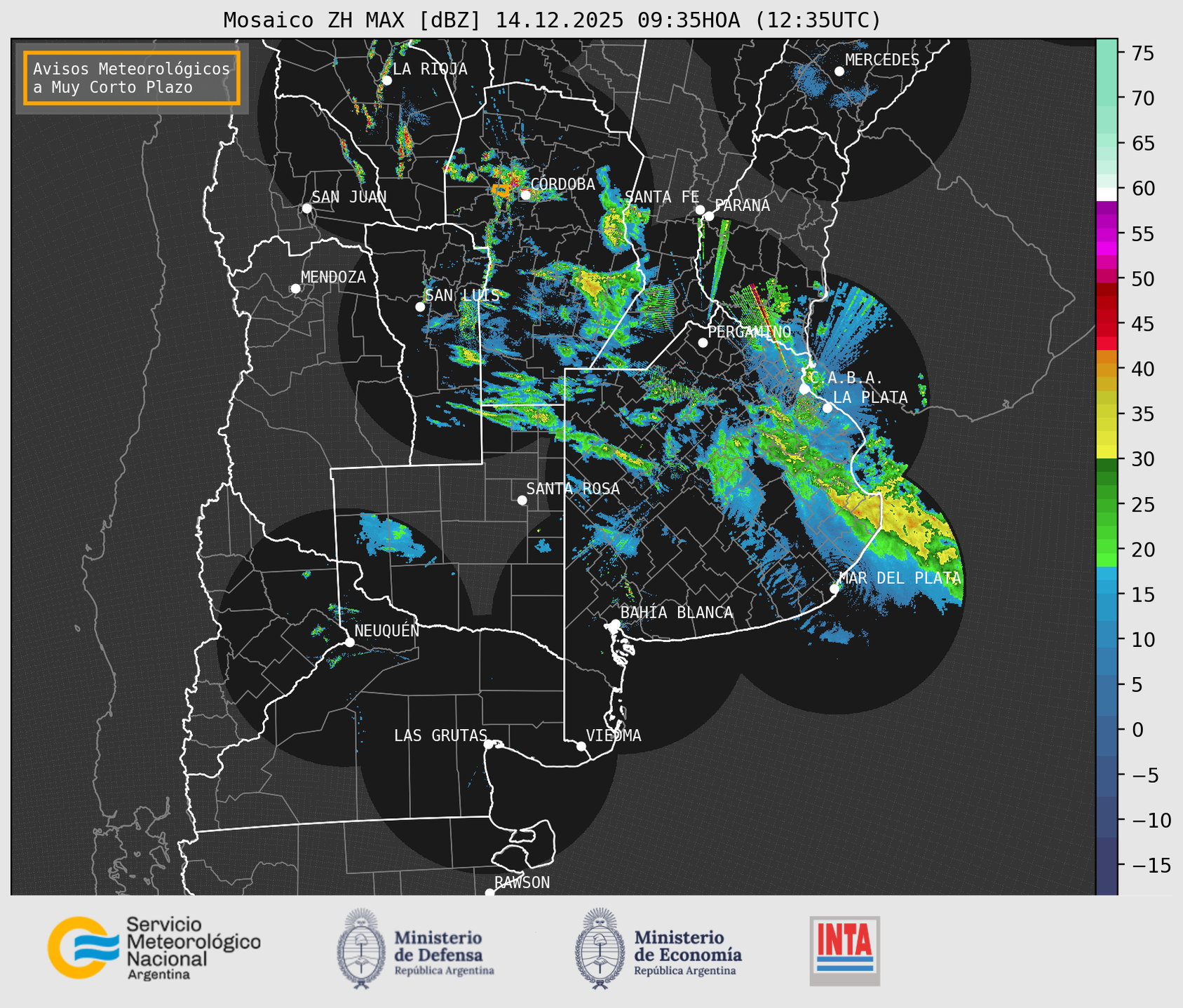1183x1008 pixels.
Task: Click the Las Grutas city marker dot
Action: pyautogui.click(x=489, y=744)
